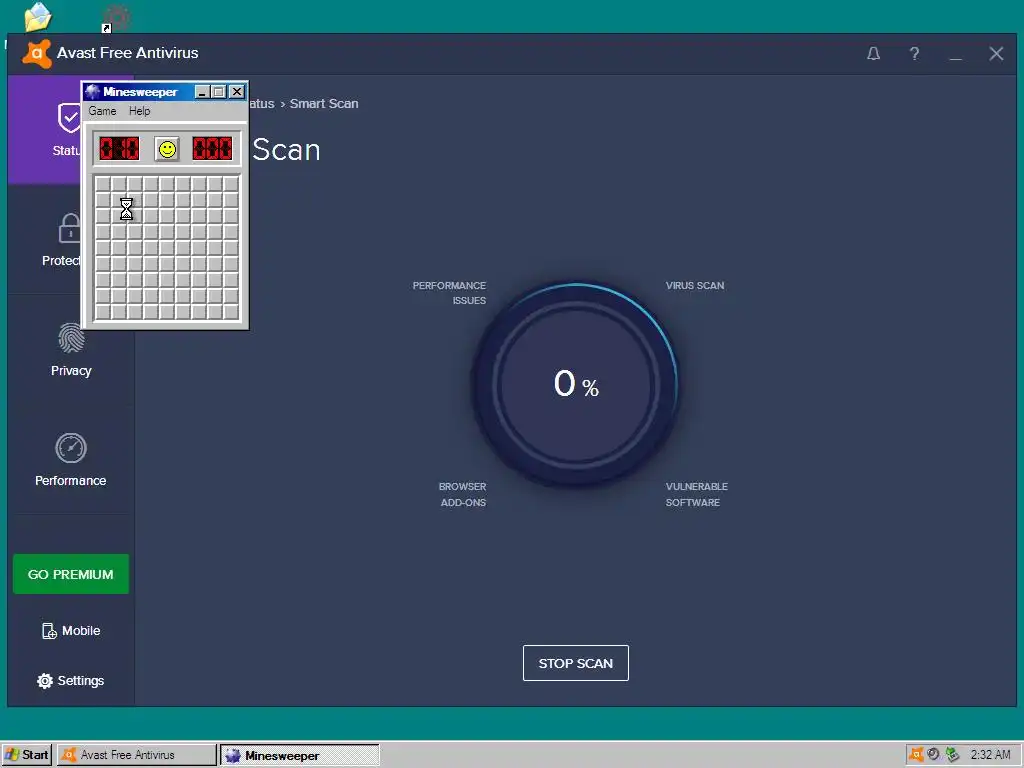This screenshot has width=1024, height=768.
Task: Open the Protection lock icon
Action: [69, 228]
